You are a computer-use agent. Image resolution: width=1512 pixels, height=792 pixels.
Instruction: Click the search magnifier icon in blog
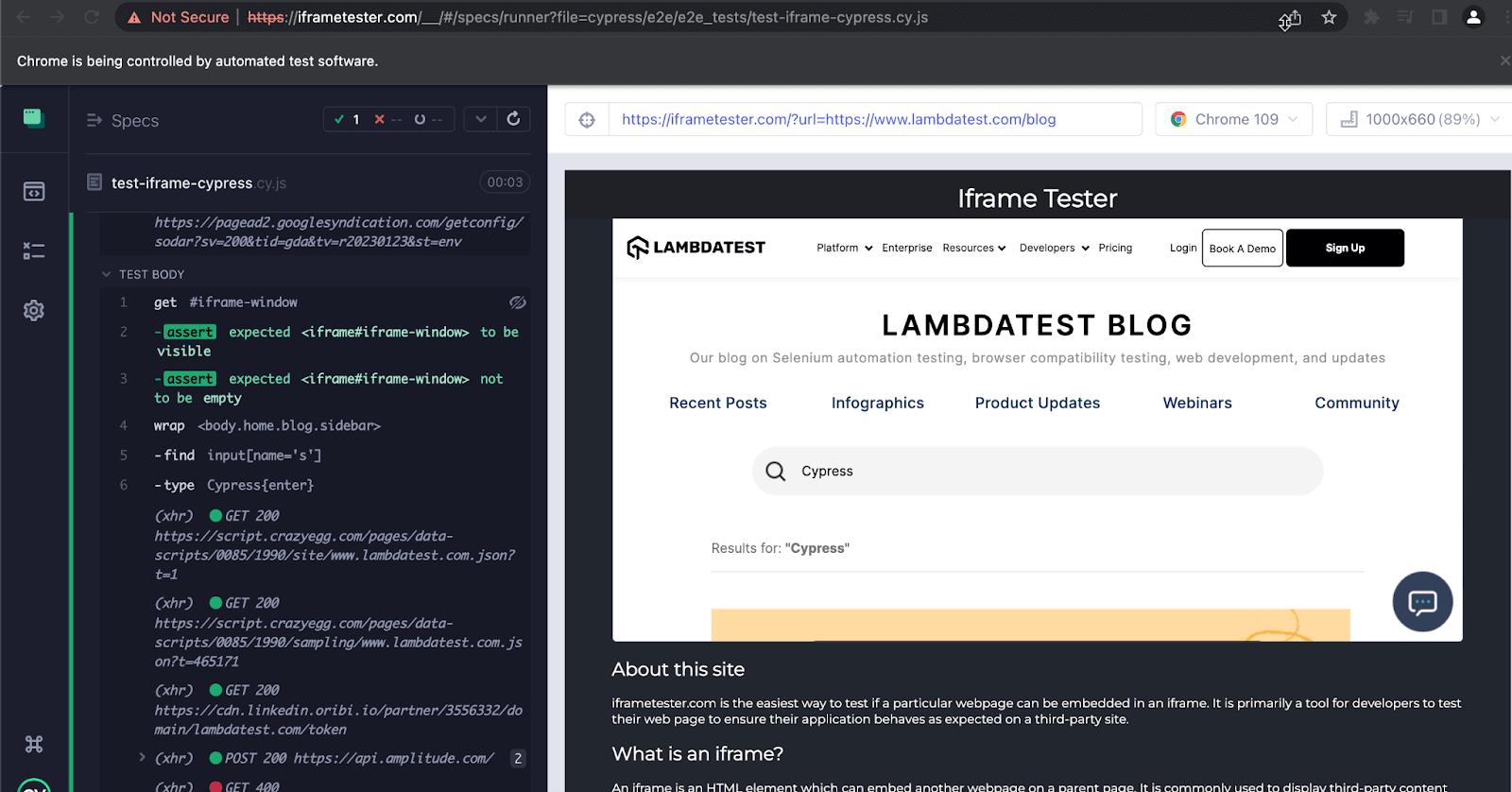coord(776,471)
